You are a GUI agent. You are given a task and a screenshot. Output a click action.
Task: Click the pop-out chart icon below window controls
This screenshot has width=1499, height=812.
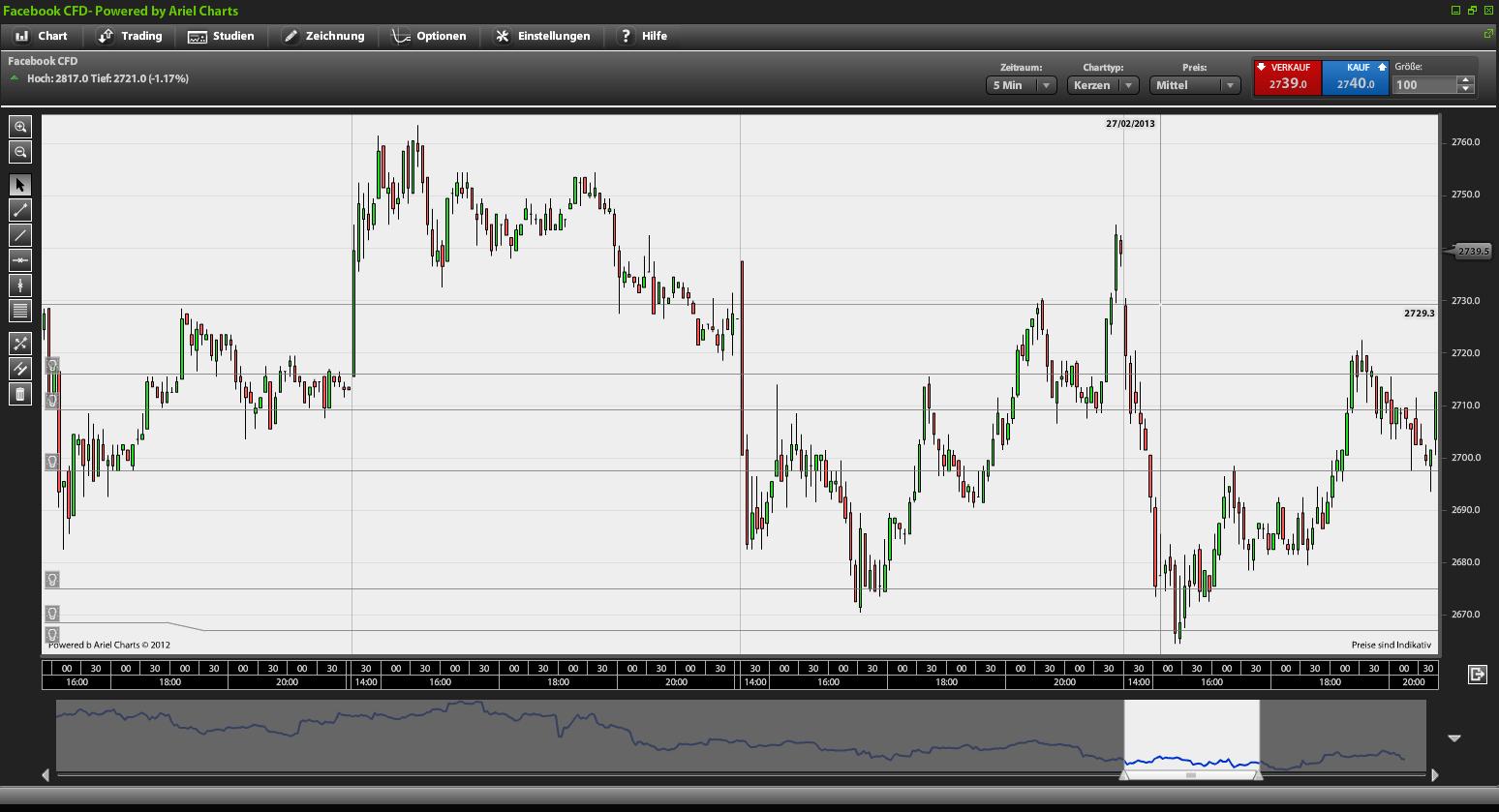[x=1488, y=34]
